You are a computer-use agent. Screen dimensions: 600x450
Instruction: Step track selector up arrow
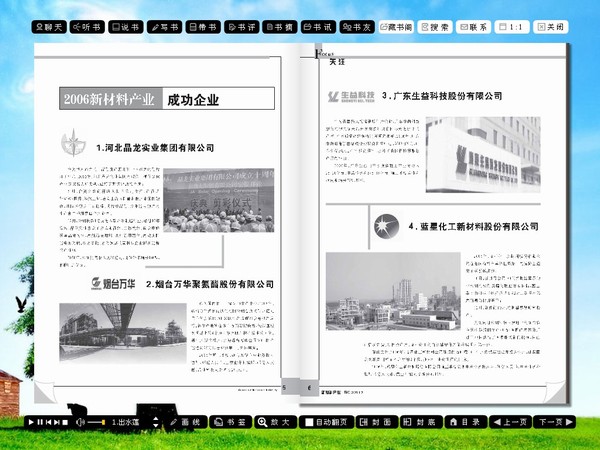[155, 419]
